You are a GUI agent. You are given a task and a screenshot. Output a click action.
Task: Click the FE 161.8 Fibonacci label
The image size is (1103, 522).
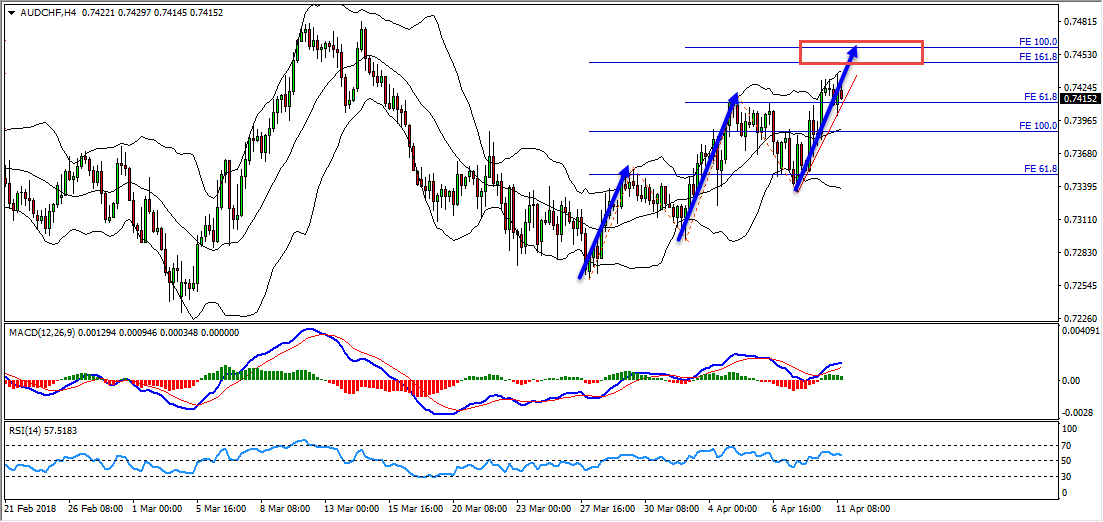(1038, 57)
